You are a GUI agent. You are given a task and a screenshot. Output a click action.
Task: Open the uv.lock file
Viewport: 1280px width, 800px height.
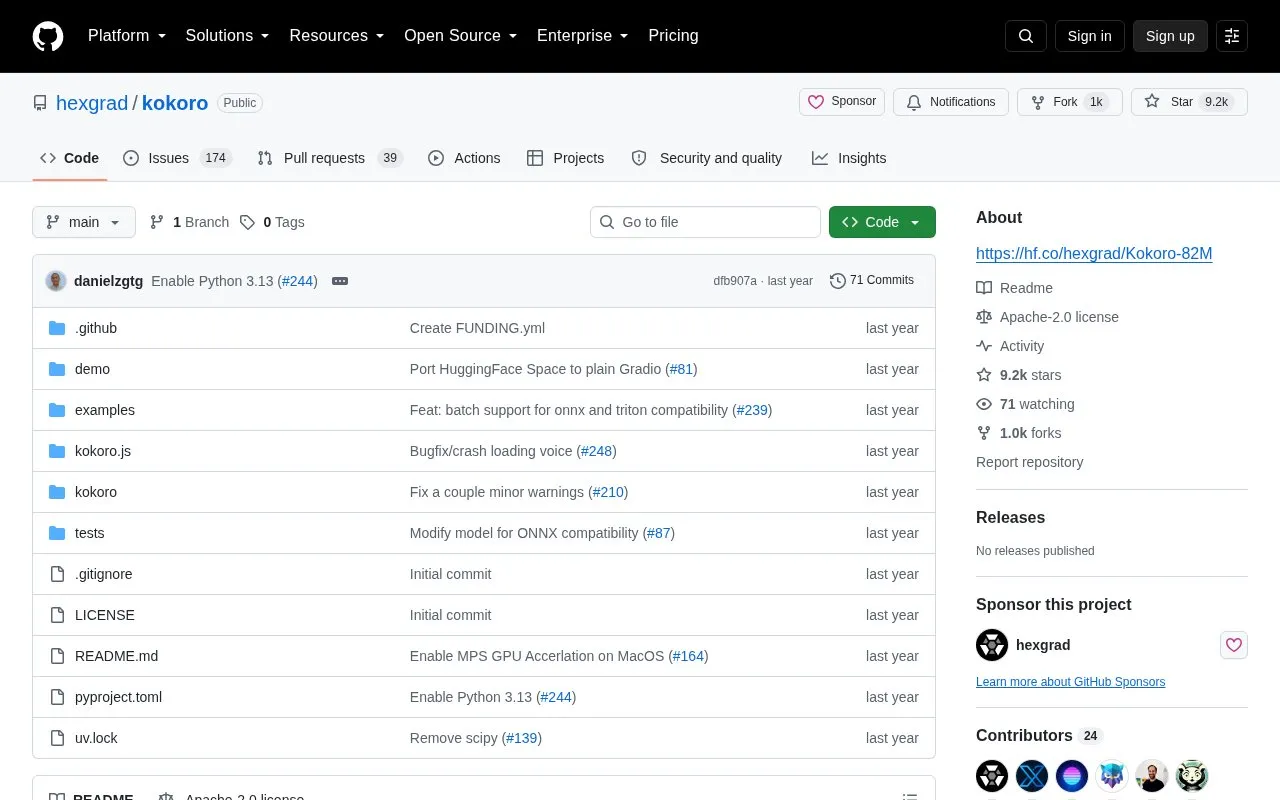point(96,738)
